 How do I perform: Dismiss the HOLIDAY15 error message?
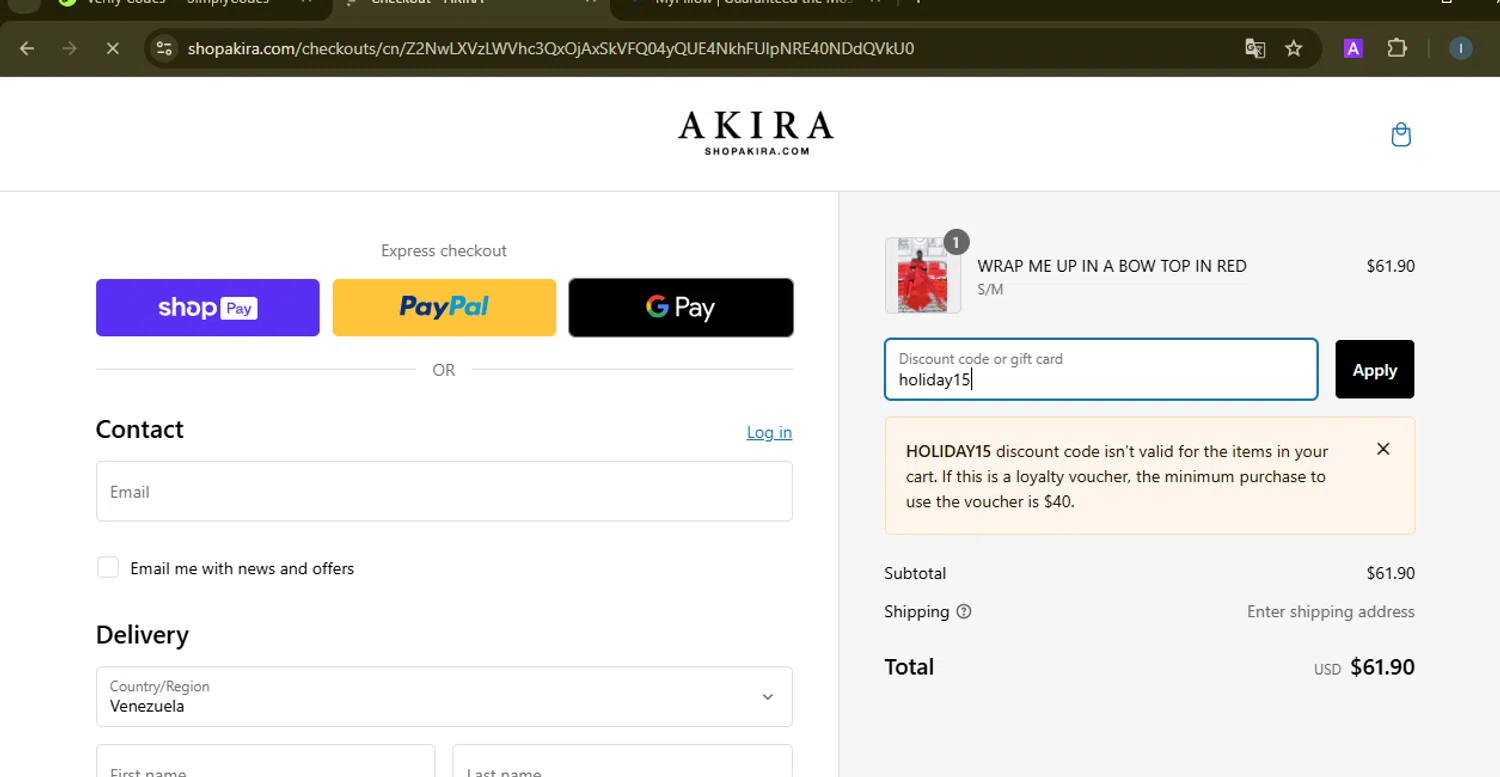point(1383,449)
